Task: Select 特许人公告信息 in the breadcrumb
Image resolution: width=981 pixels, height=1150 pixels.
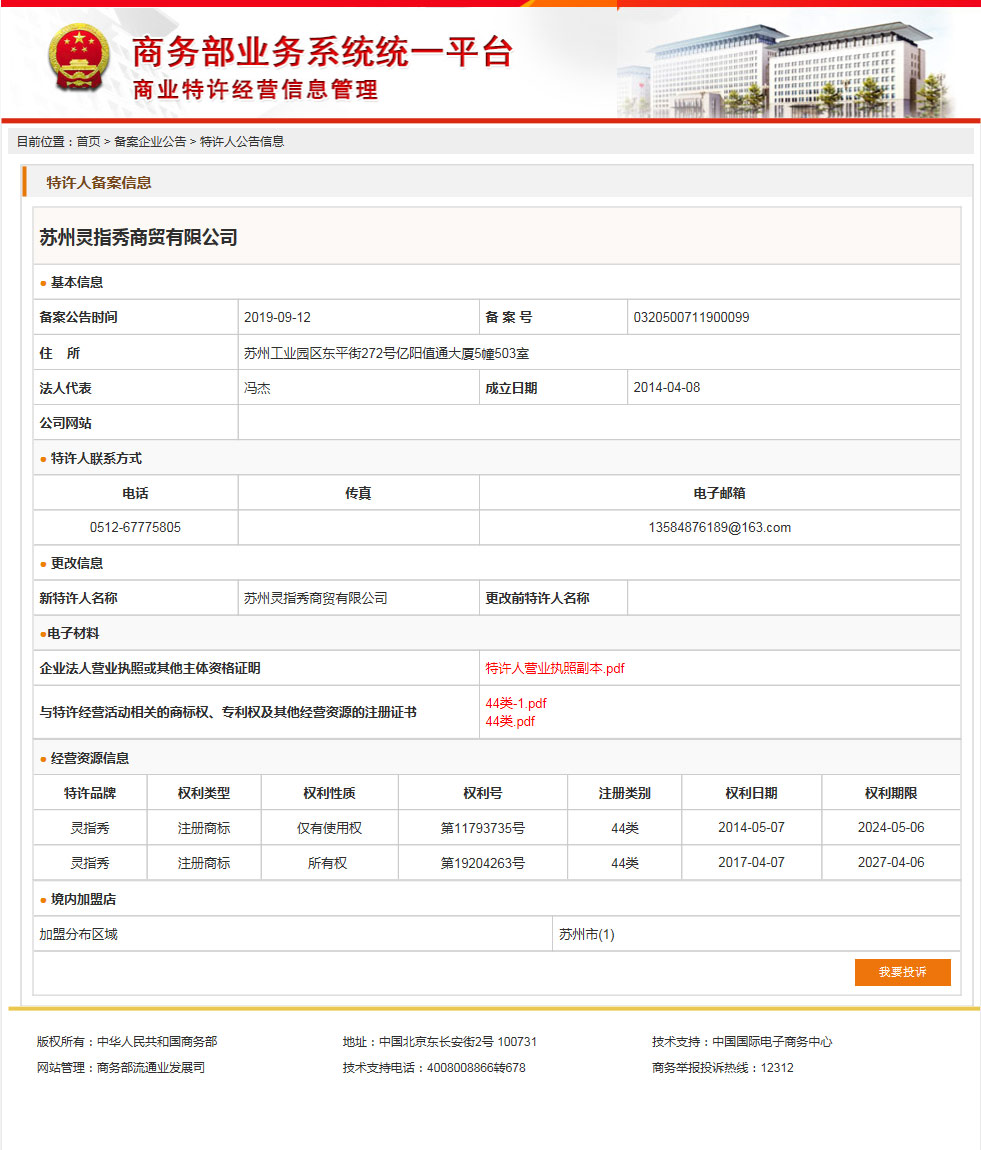Action: [x=242, y=142]
